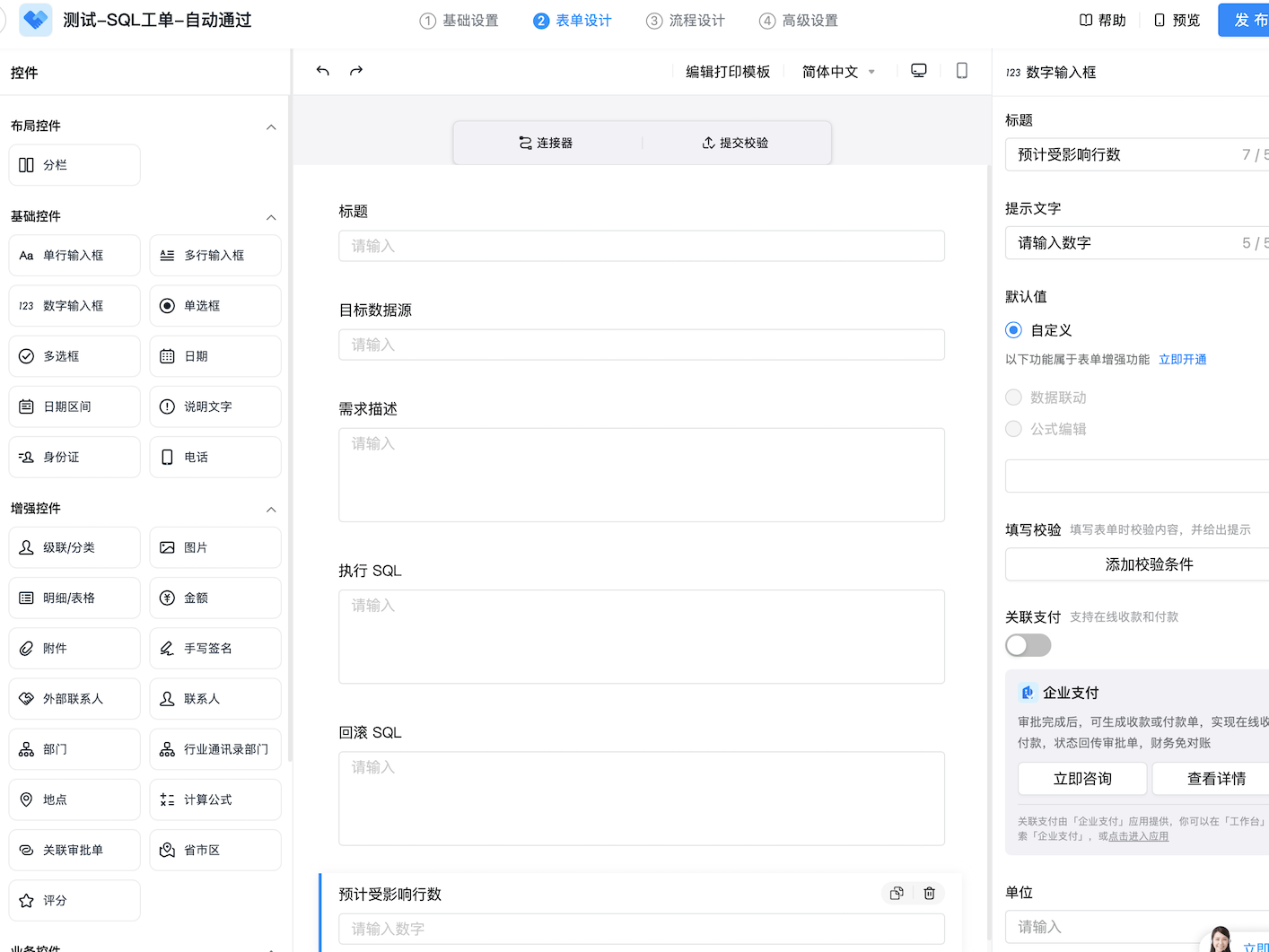The image size is (1269, 952).
Task: Click the redo arrow icon
Action: tap(356, 71)
